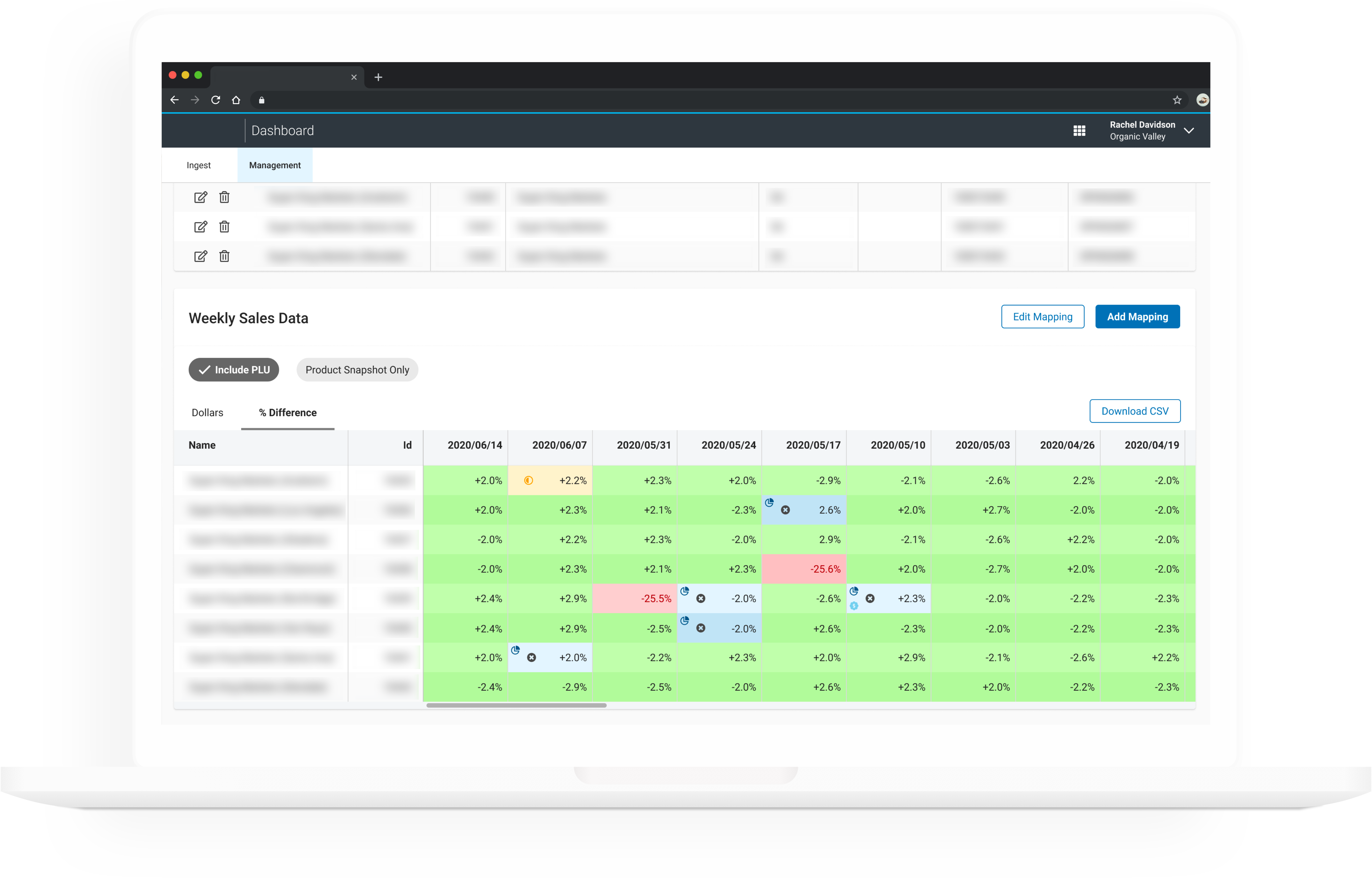Click the trash icon in the second mapping row
1372x878 pixels.
pyautogui.click(x=225, y=227)
